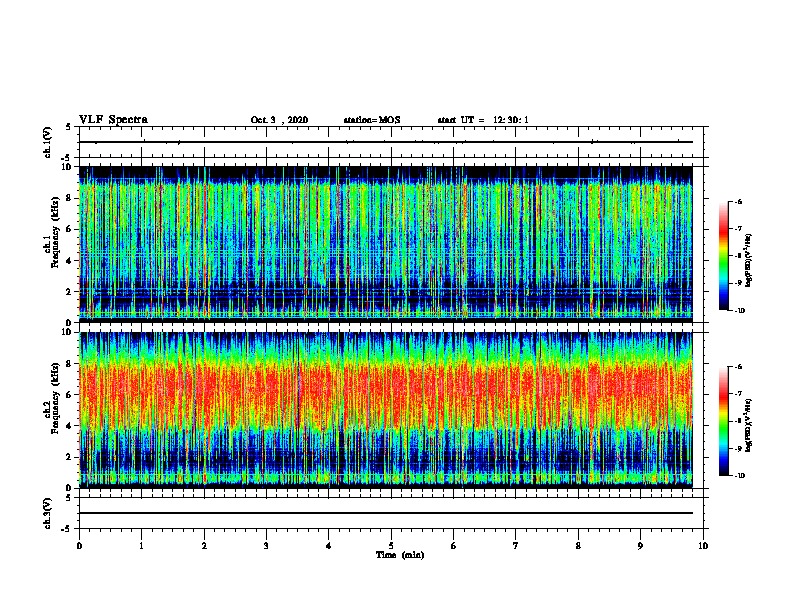
Task: Click the ch.1 color bar log(PSD) units label
Action: click(x=749, y=260)
